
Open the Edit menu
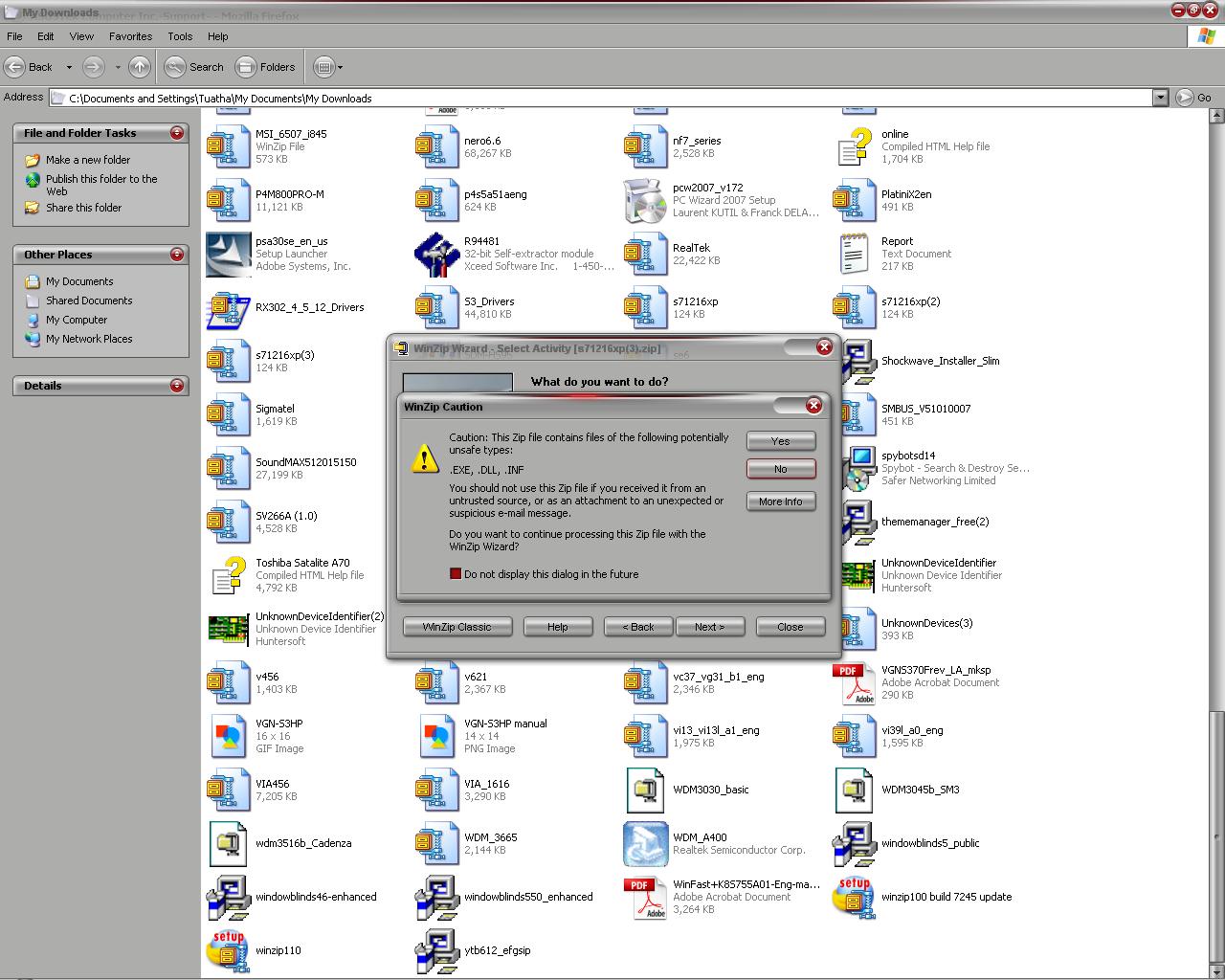coord(46,36)
